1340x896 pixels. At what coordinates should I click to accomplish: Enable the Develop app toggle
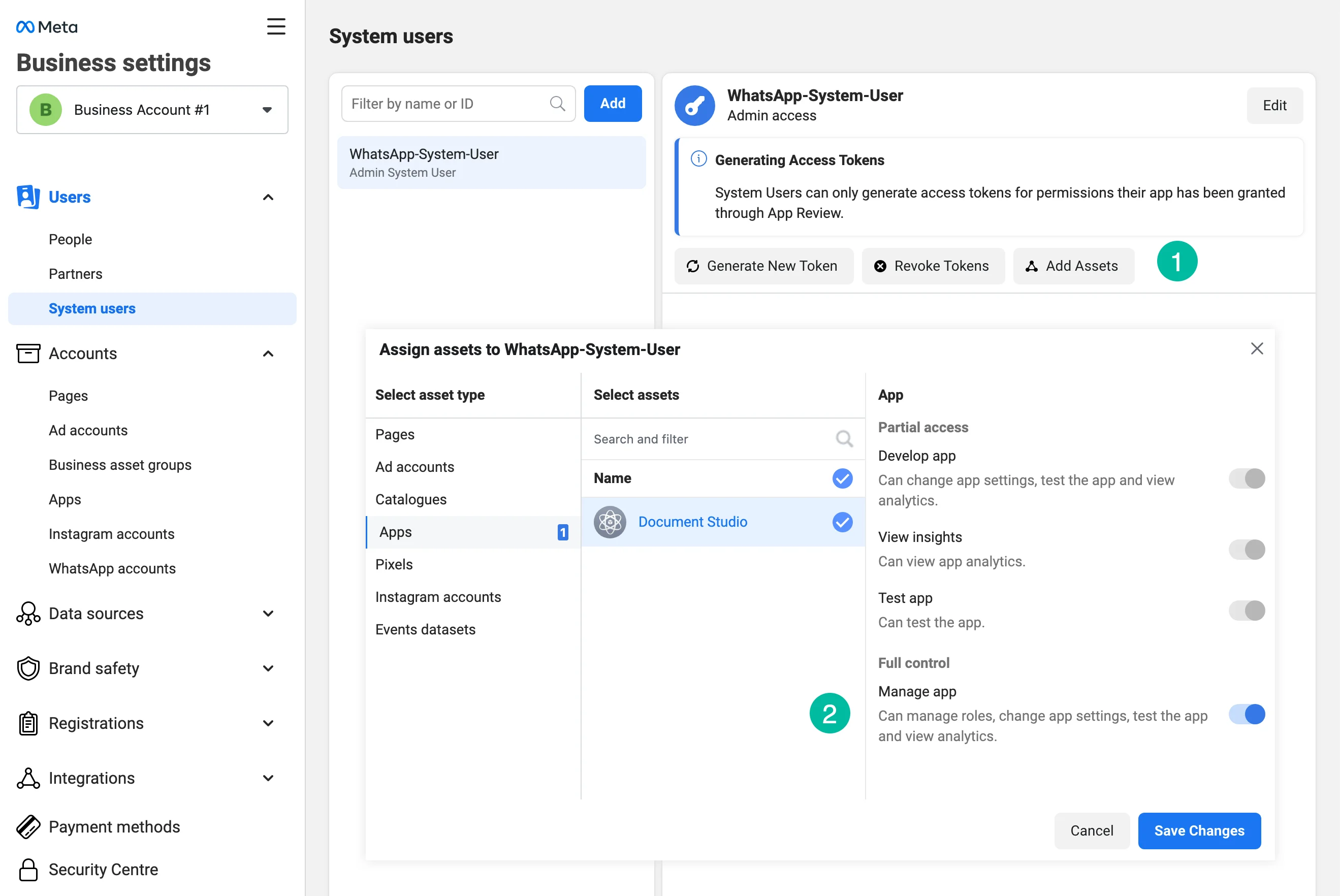[1247, 478]
